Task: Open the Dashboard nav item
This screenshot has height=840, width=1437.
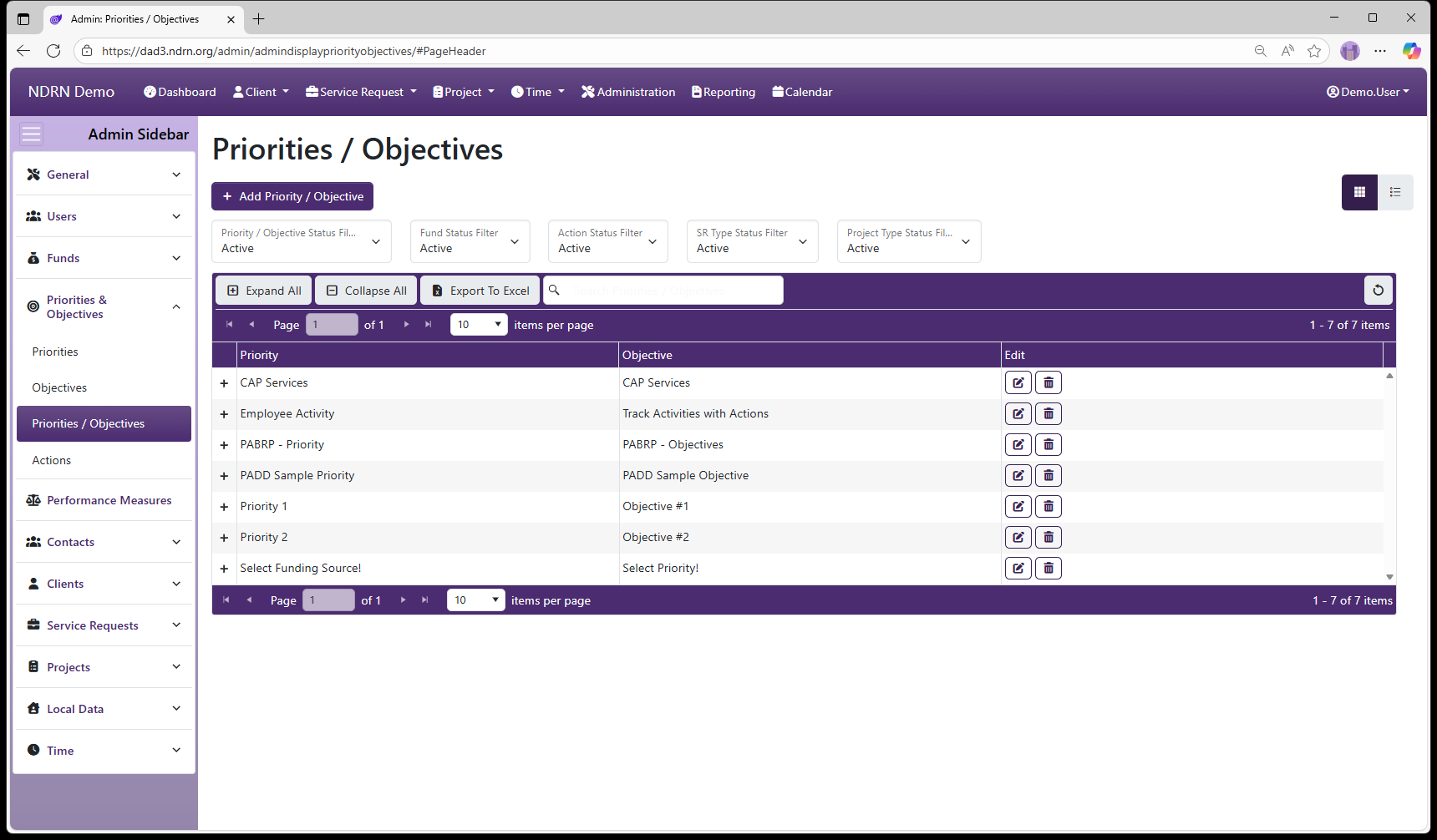Action: (180, 92)
